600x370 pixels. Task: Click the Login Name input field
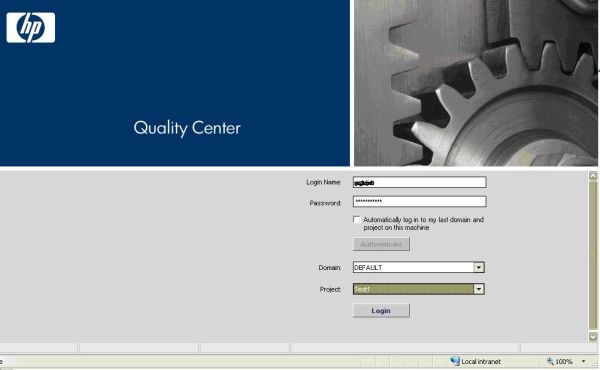click(x=419, y=182)
